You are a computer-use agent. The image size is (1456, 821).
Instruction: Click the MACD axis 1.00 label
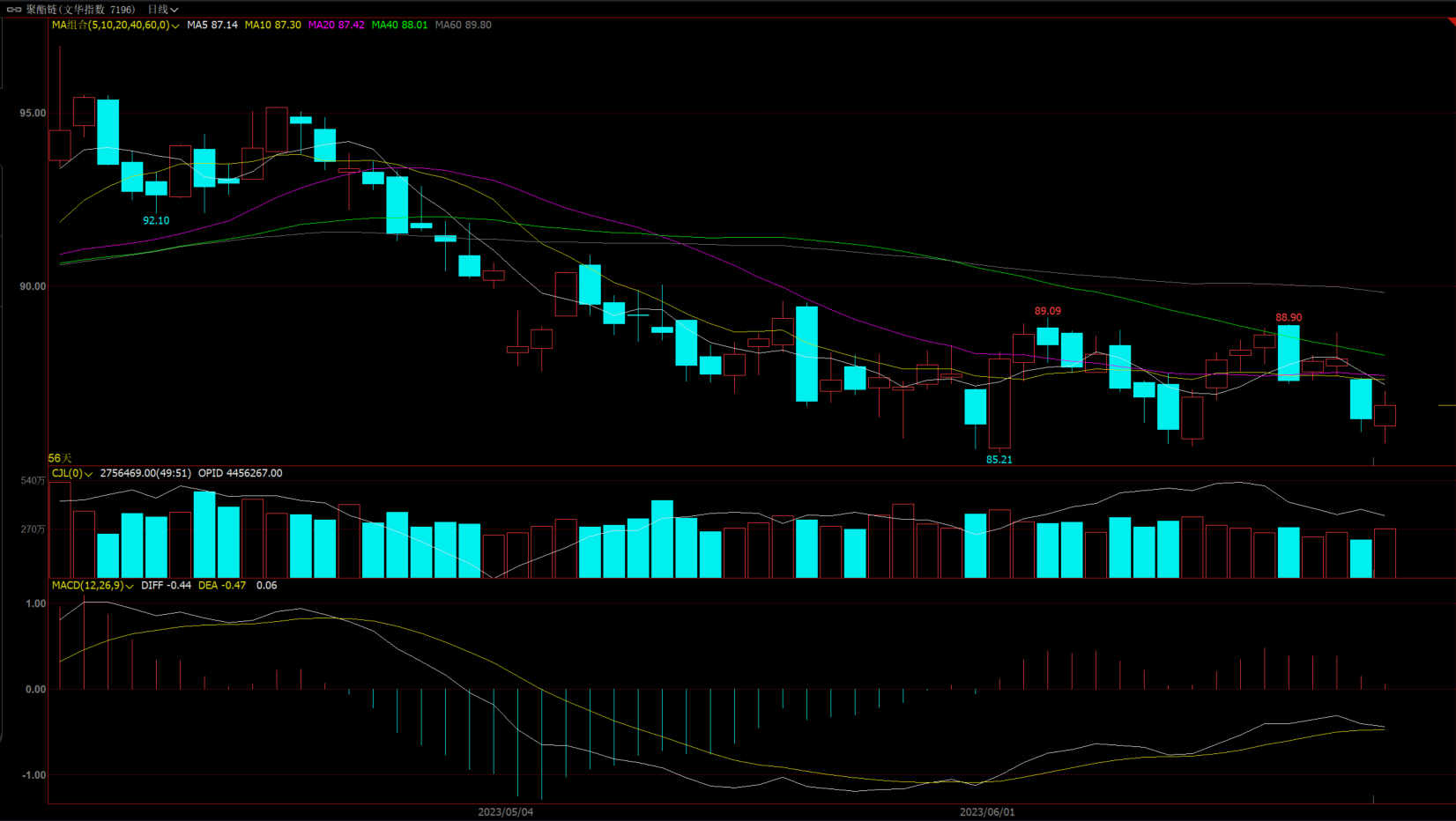[x=36, y=603]
